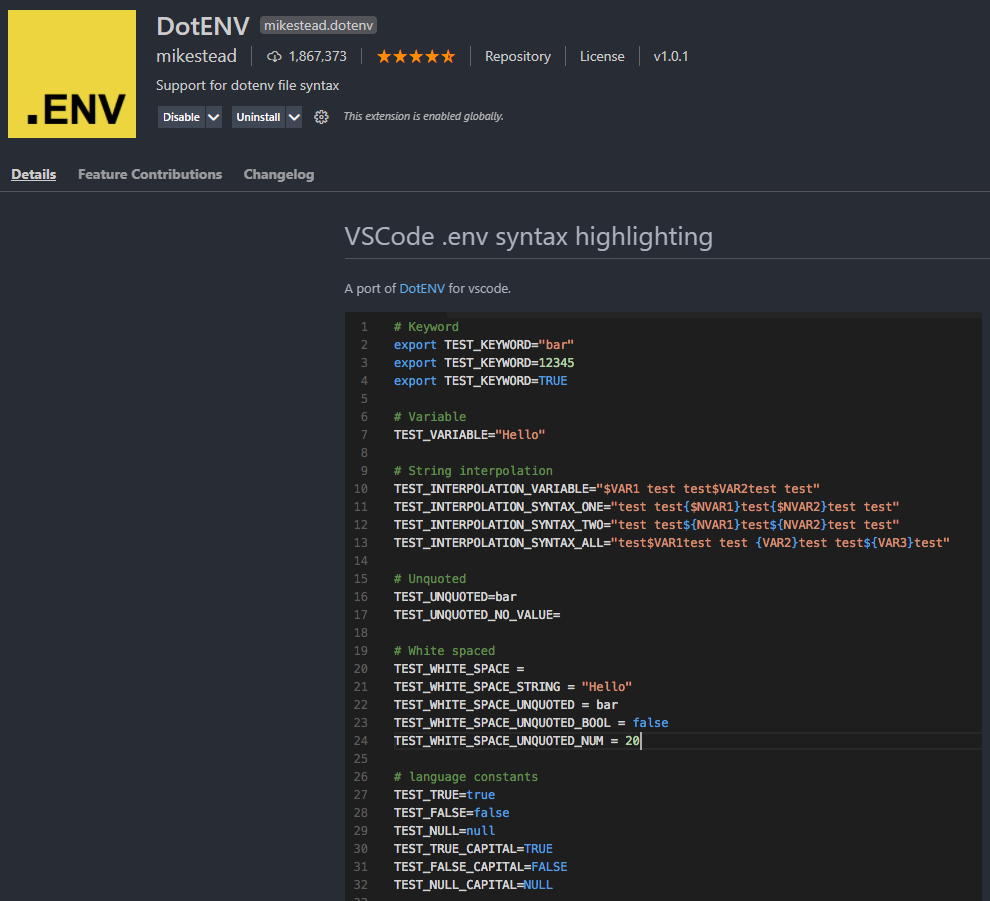Click the TEST_WHITE_SPACE_STRING code line
The image size is (990, 901).
point(513,686)
